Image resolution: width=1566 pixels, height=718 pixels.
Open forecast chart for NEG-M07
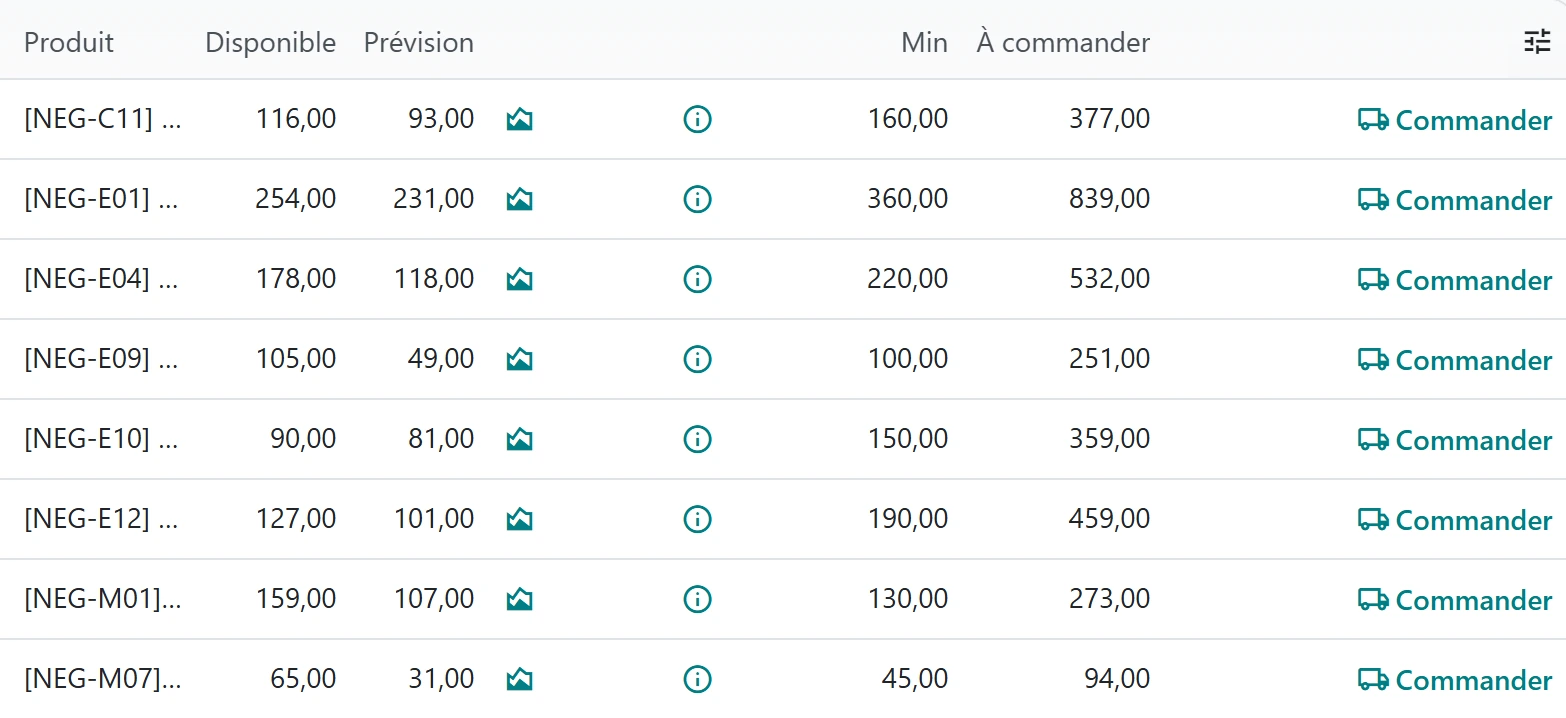pyautogui.click(x=519, y=680)
